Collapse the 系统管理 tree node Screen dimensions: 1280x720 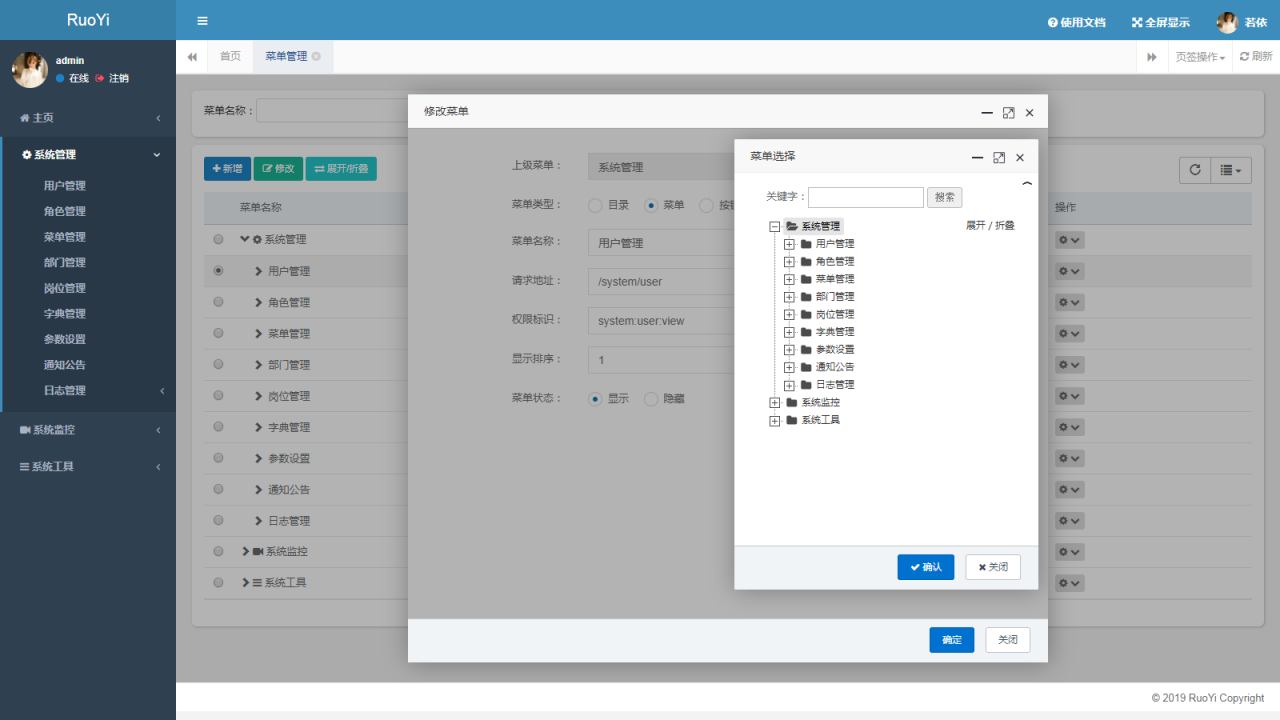coord(774,227)
